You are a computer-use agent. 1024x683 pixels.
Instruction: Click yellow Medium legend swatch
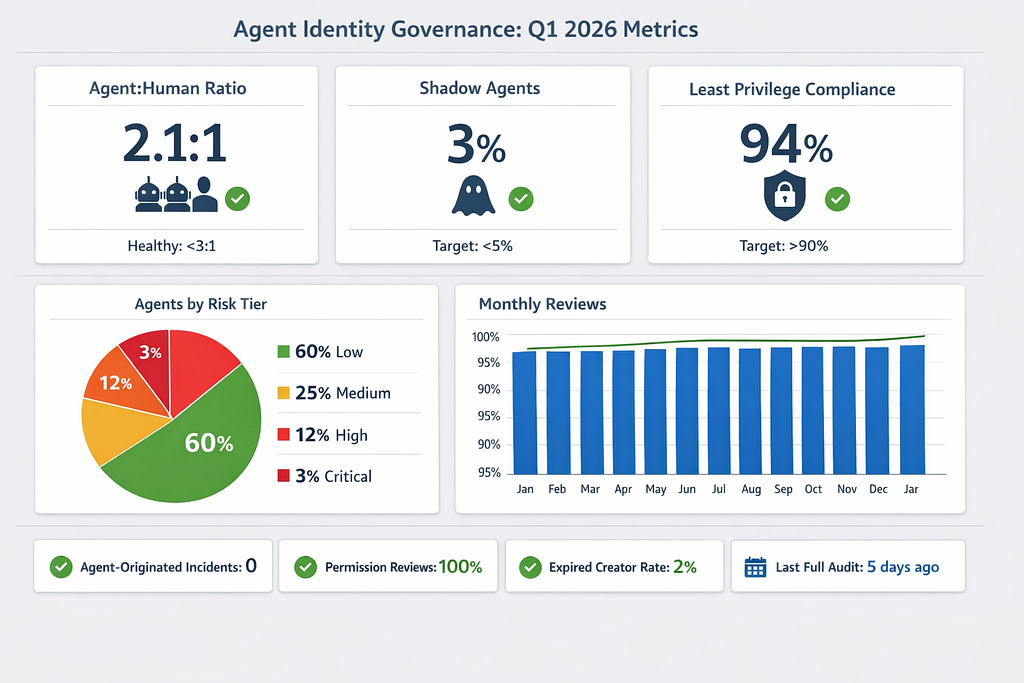(x=283, y=392)
